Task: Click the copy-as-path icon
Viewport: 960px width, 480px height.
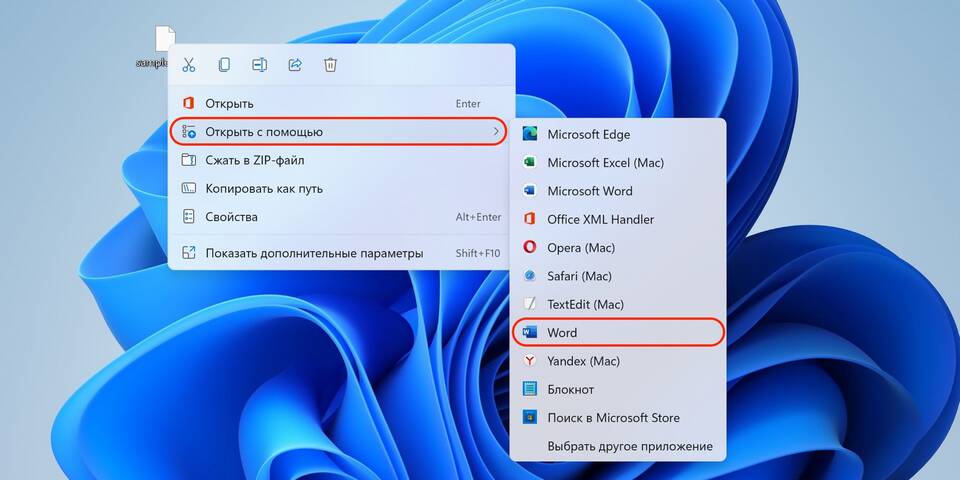Action: [189, 189]
